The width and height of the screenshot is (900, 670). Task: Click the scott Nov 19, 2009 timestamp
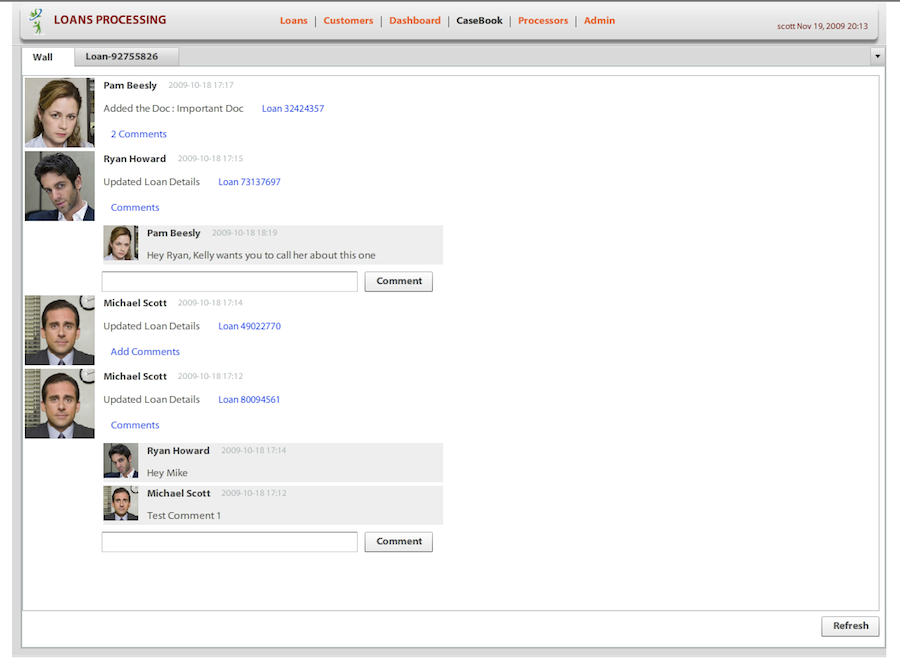822,26
